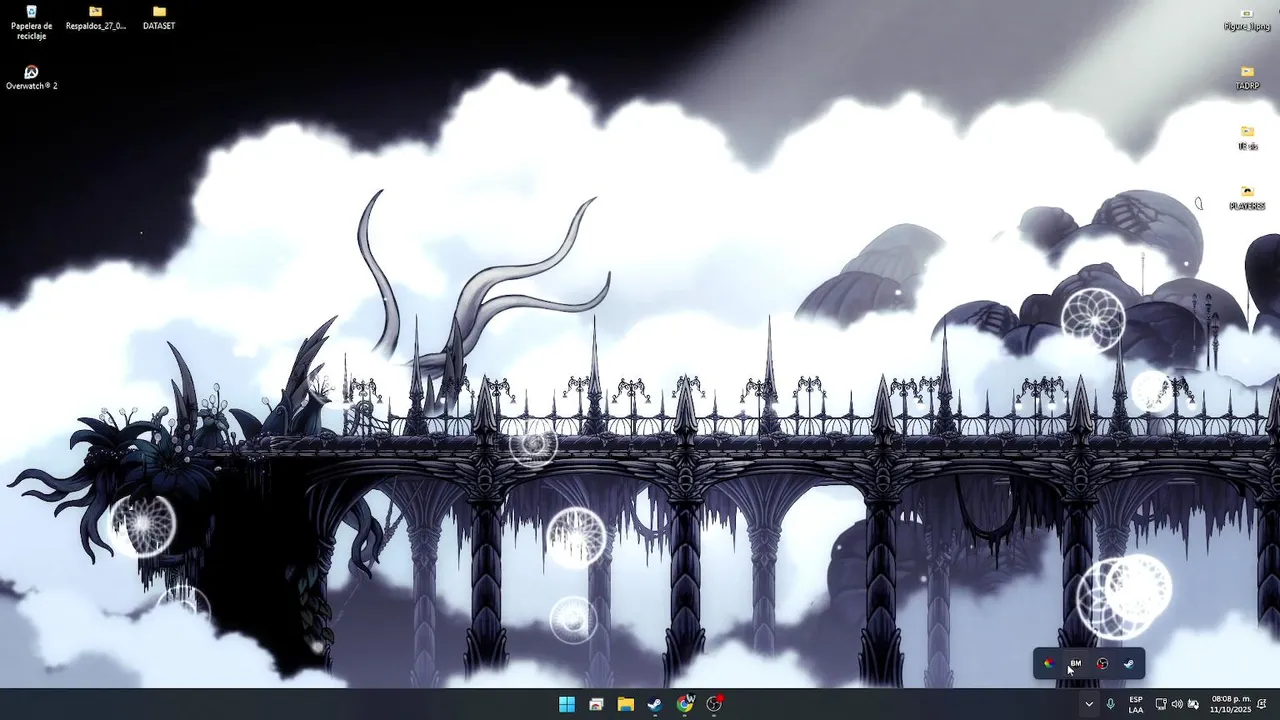This screenshot has height=720, width=1280.
Task: Click the OBS tray icon in overflow popup
Action: click(x=1102, y=663)
